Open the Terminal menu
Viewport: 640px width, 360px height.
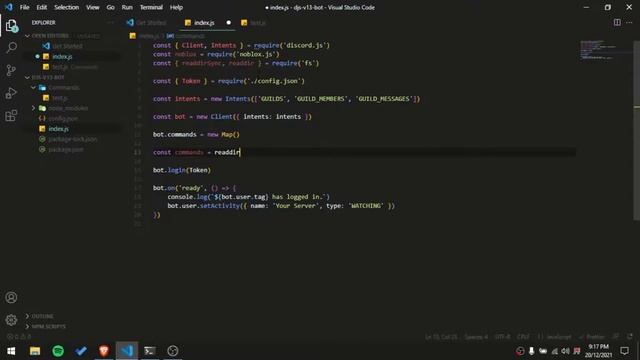[151, 7]
